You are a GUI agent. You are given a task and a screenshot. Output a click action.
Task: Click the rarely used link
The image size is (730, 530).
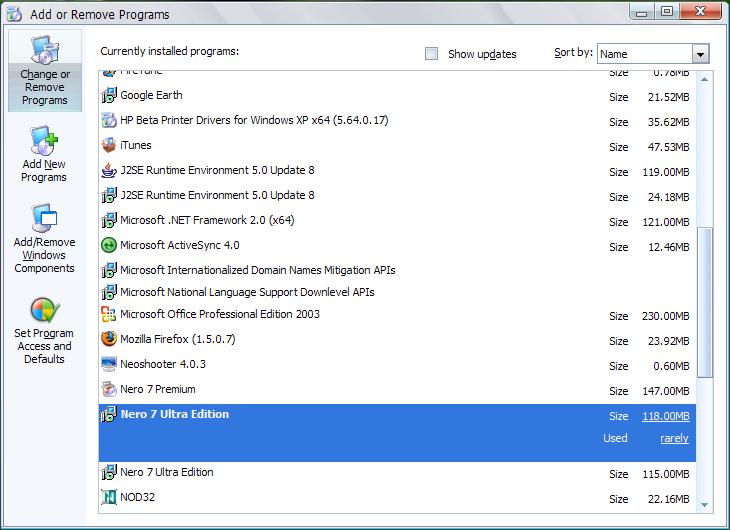[x=674, y=438]
